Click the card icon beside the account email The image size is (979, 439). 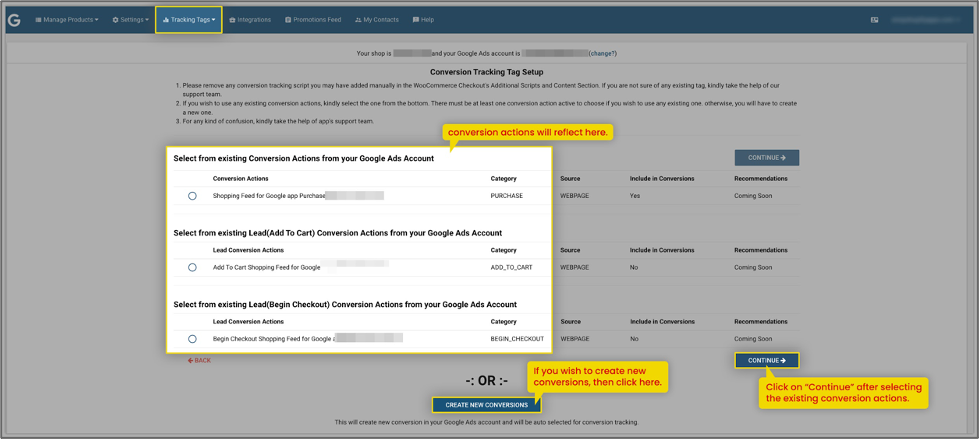[875, 20]
